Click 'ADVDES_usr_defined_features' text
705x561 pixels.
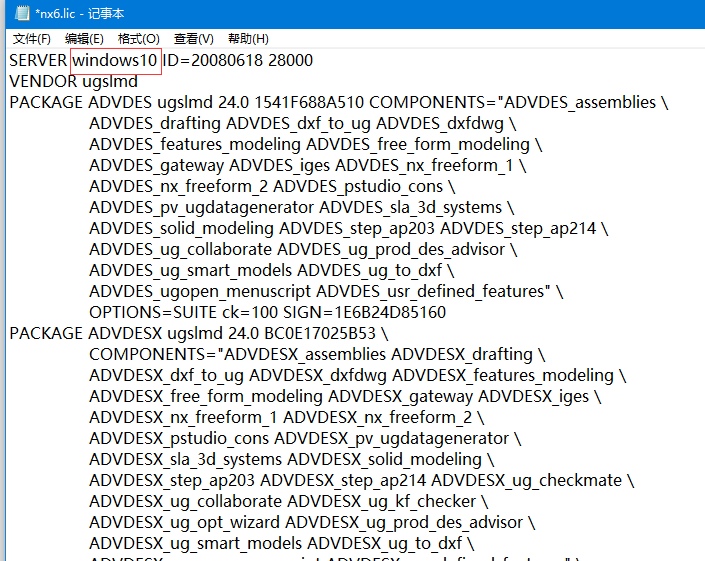pos(431,291)
